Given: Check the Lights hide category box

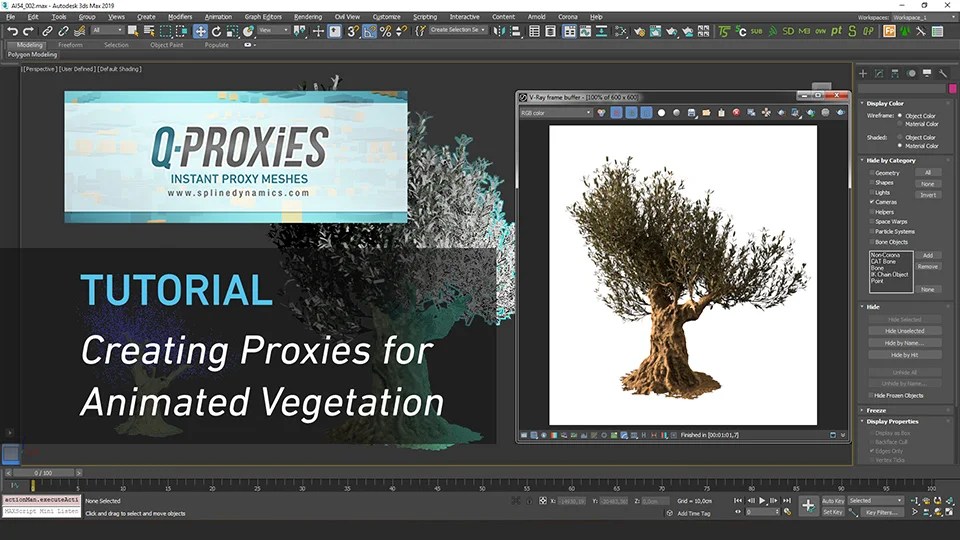Looking at the screenshot, I should [x=872, y=192].
